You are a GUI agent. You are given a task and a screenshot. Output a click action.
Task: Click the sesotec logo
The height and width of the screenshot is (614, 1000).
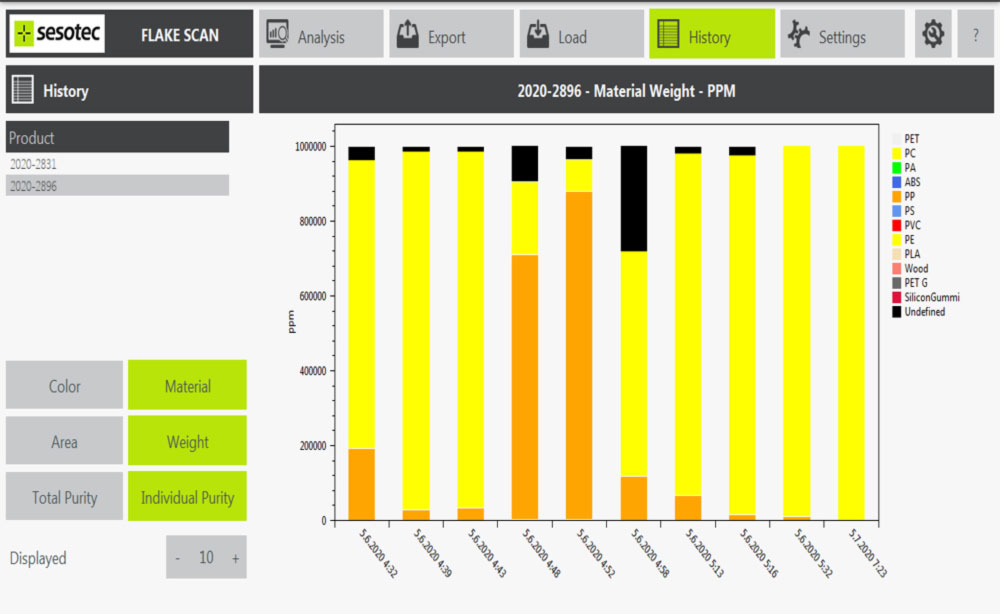[57, 35]
